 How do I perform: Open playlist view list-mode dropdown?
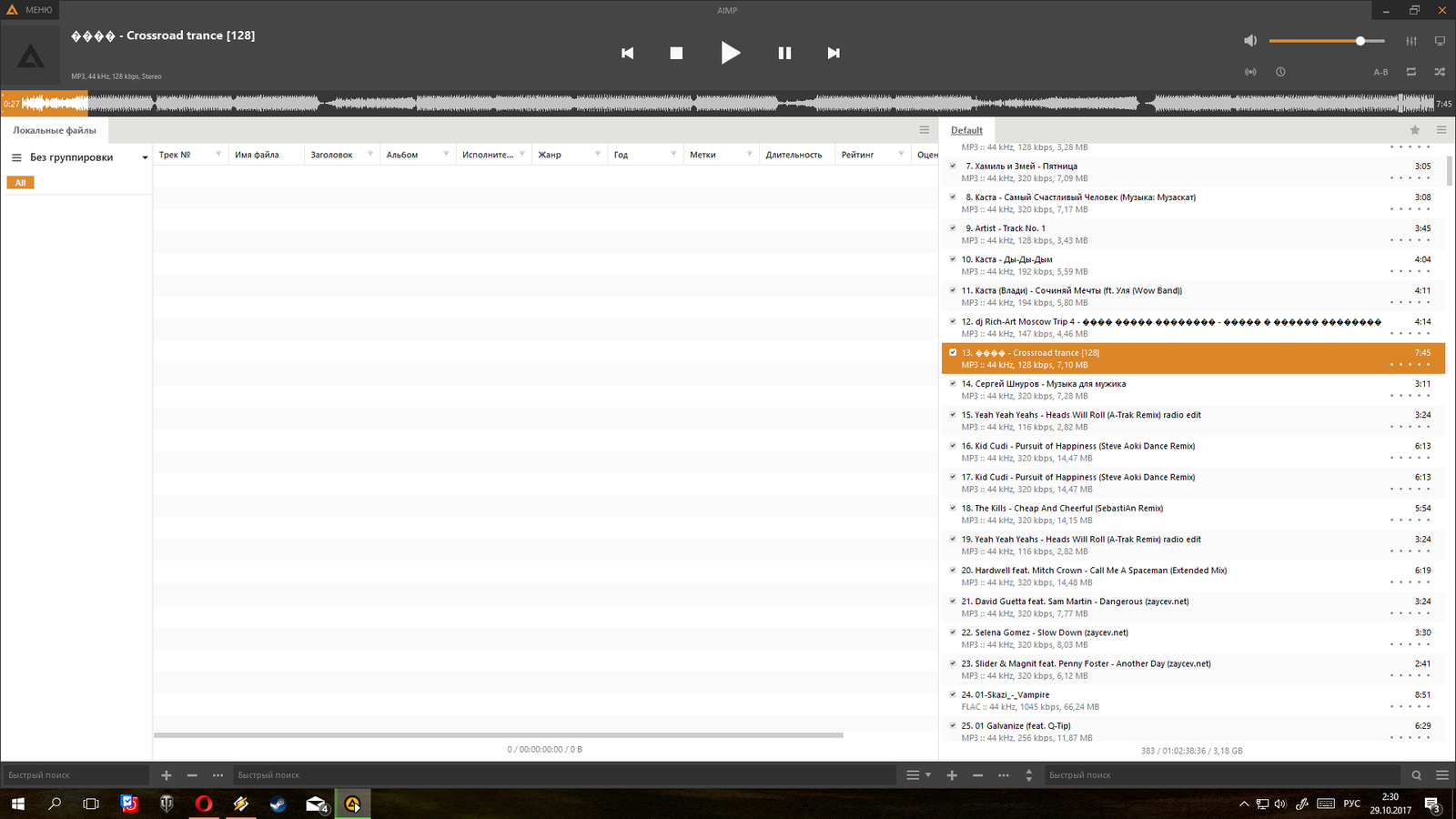pos(917,775)
